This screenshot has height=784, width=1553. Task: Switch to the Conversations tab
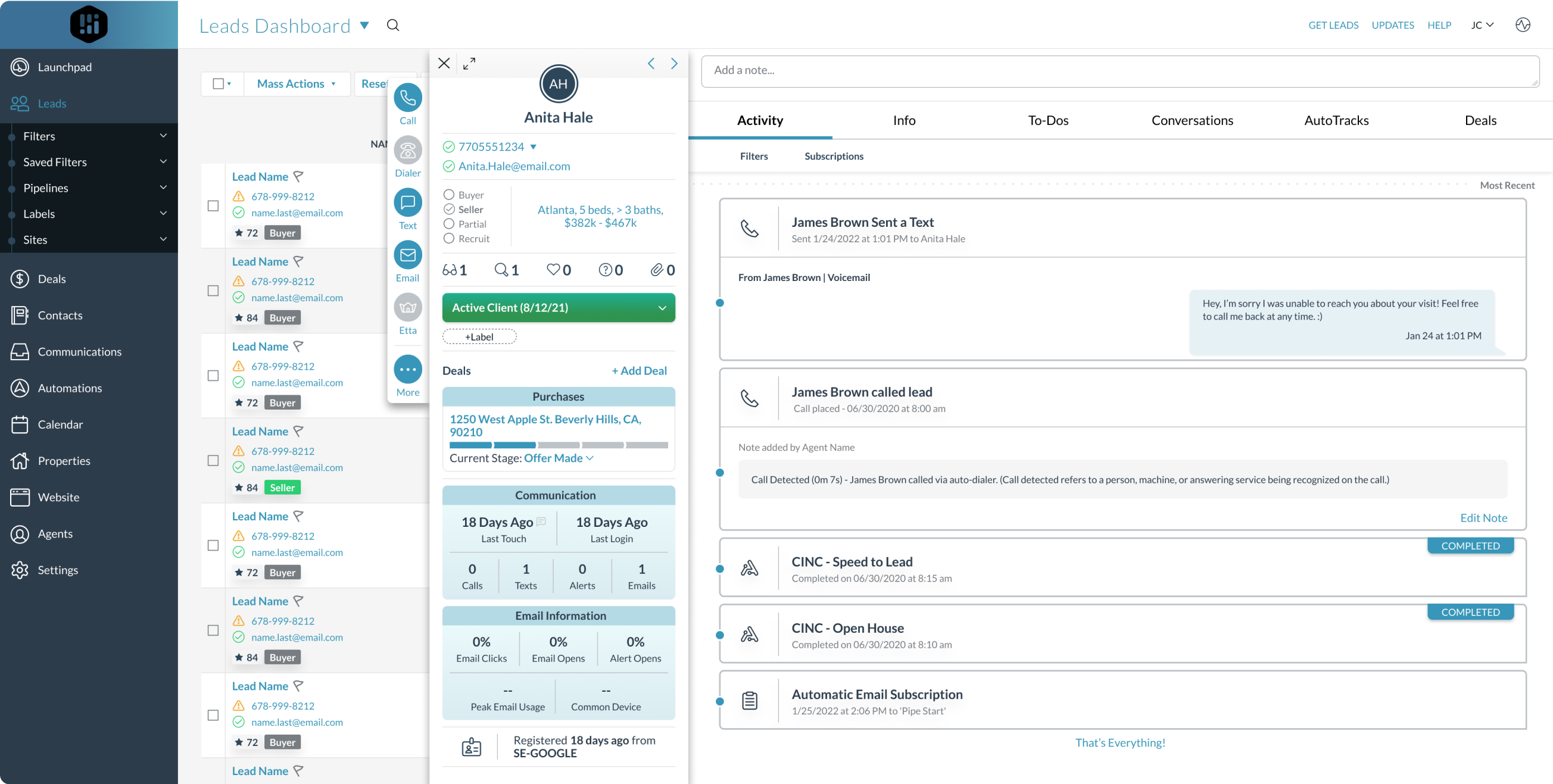click(x=1192, y=120)
